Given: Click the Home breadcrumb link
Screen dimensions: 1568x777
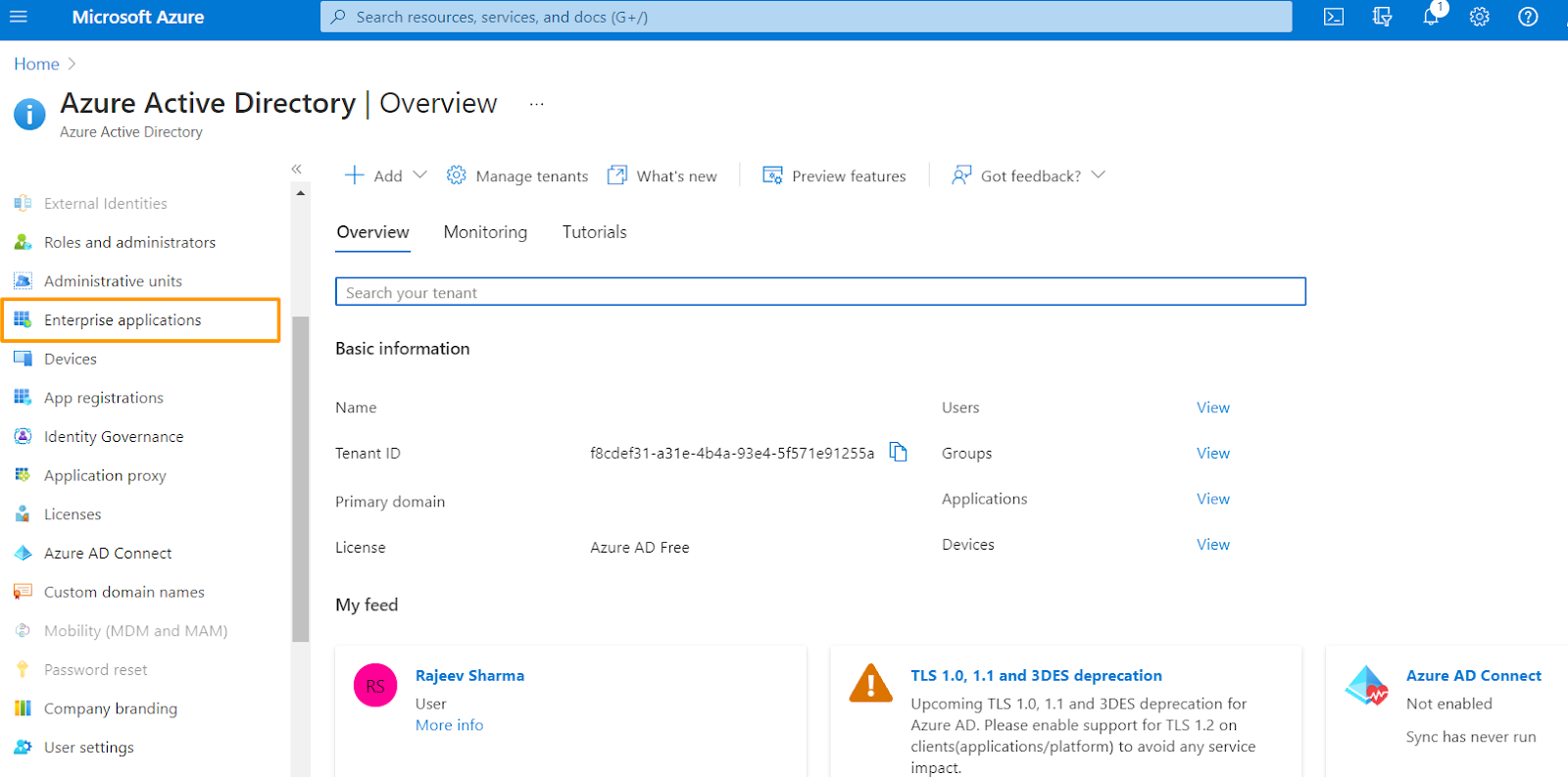Looking at the screenshot, I should [x=36, y=64].
